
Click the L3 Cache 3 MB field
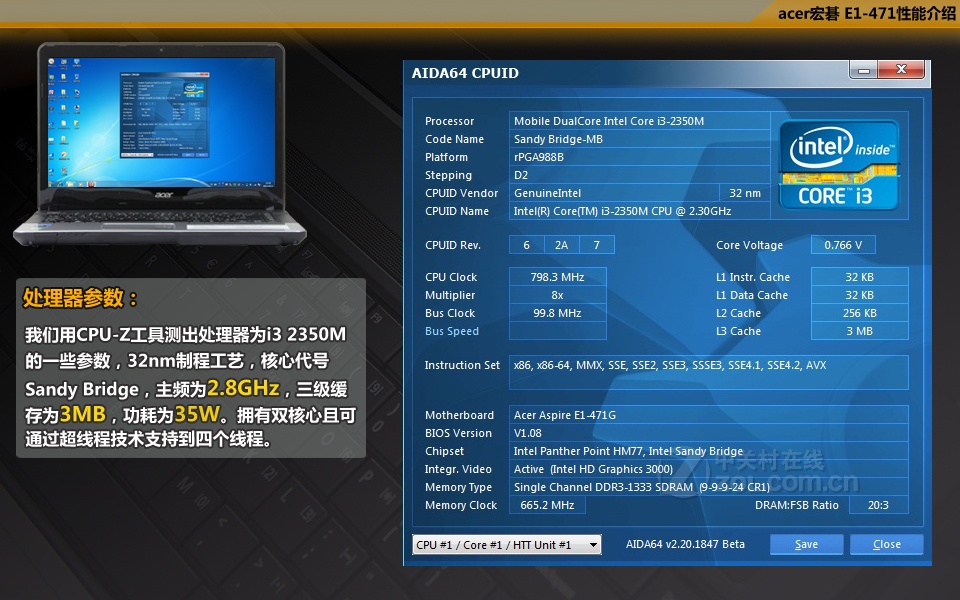[859, 331]
